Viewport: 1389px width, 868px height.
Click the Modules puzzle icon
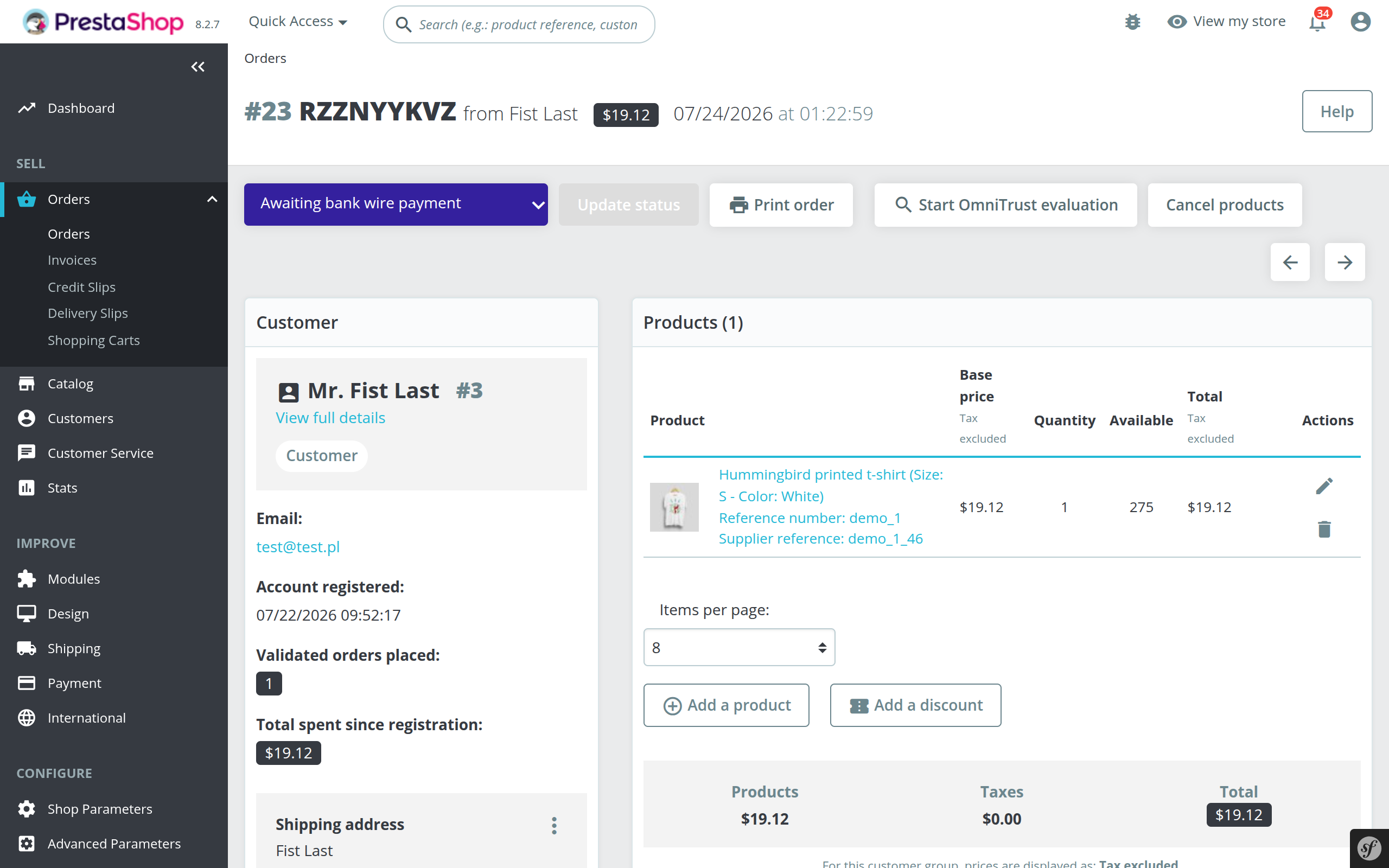[27, 579]
